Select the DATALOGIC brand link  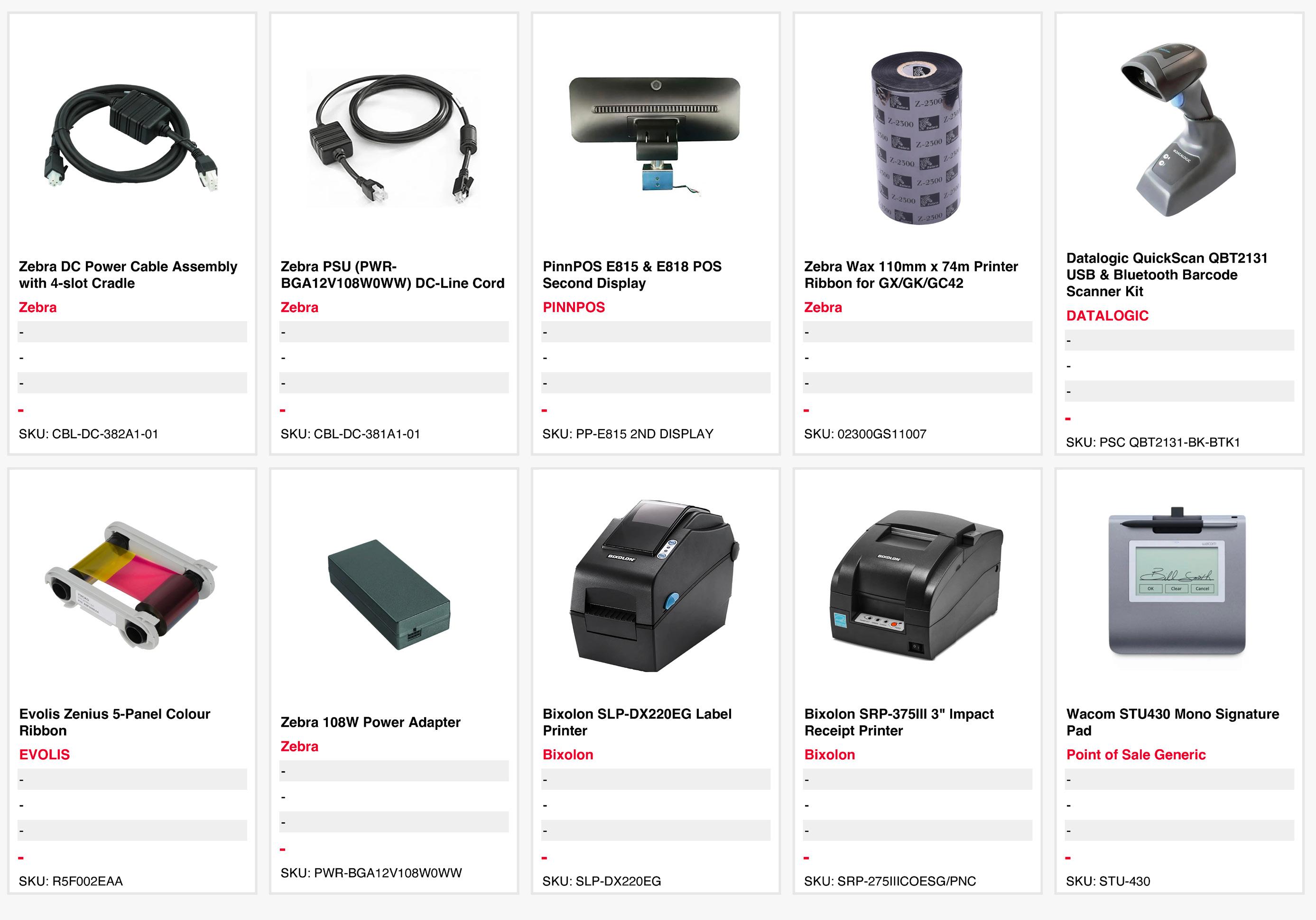[1107, 316]
